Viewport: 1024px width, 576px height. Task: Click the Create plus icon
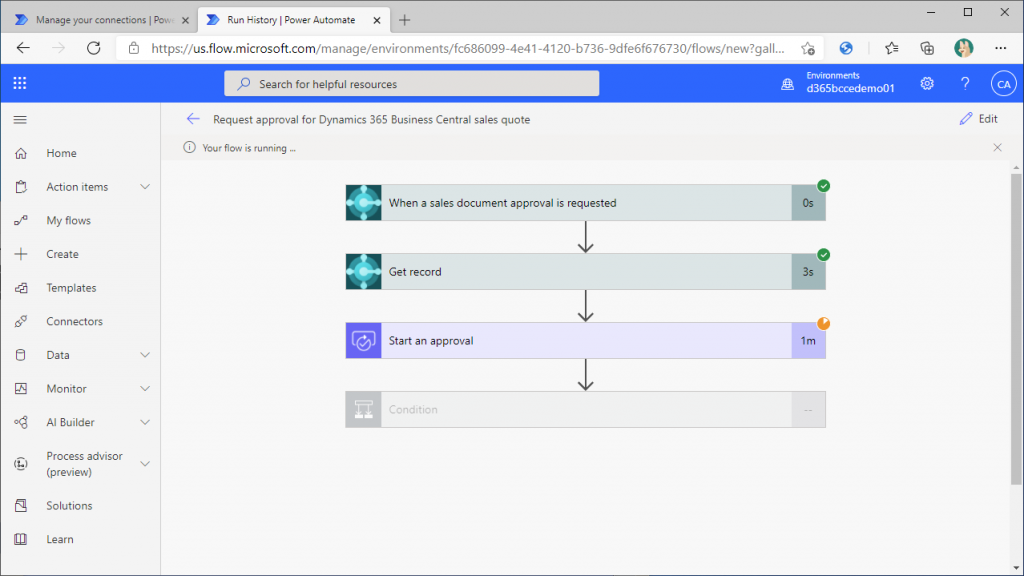pos(21,254)
